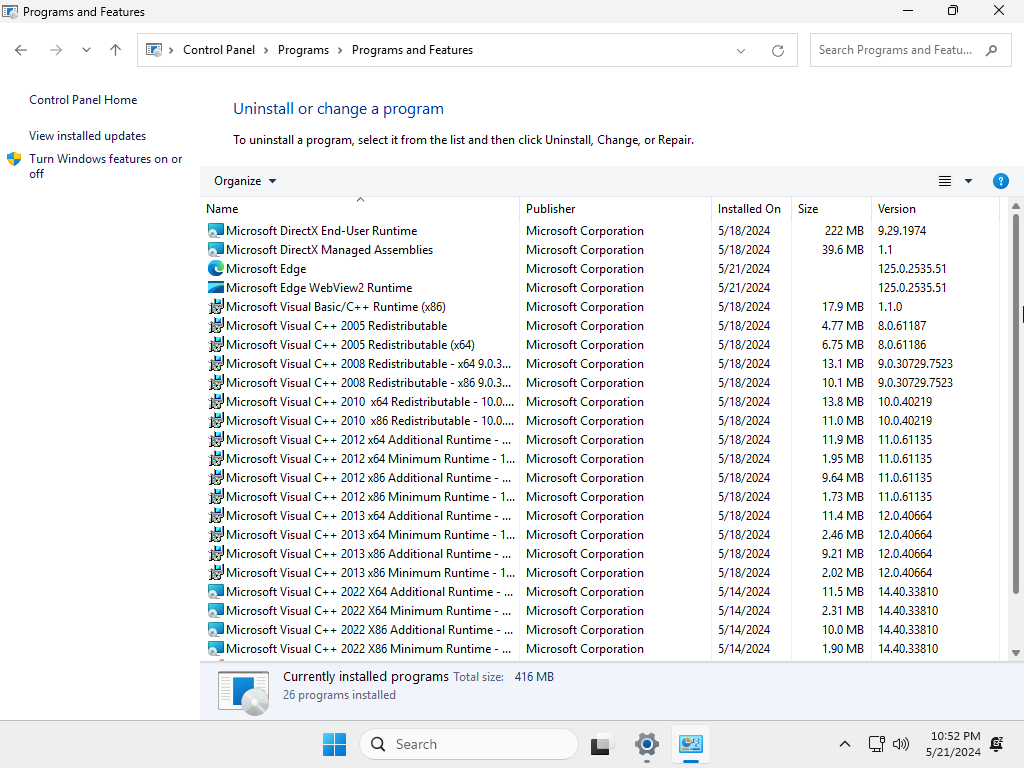The height and width of the screenshot is (768, 1024).
Task: Open Settings gear on the taskbar
Action: [x=647, y=744]
